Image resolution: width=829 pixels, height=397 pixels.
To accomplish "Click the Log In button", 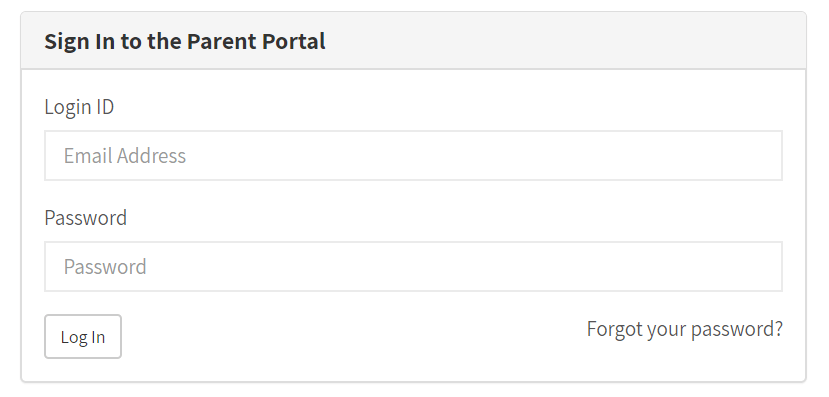I will 82,337.
